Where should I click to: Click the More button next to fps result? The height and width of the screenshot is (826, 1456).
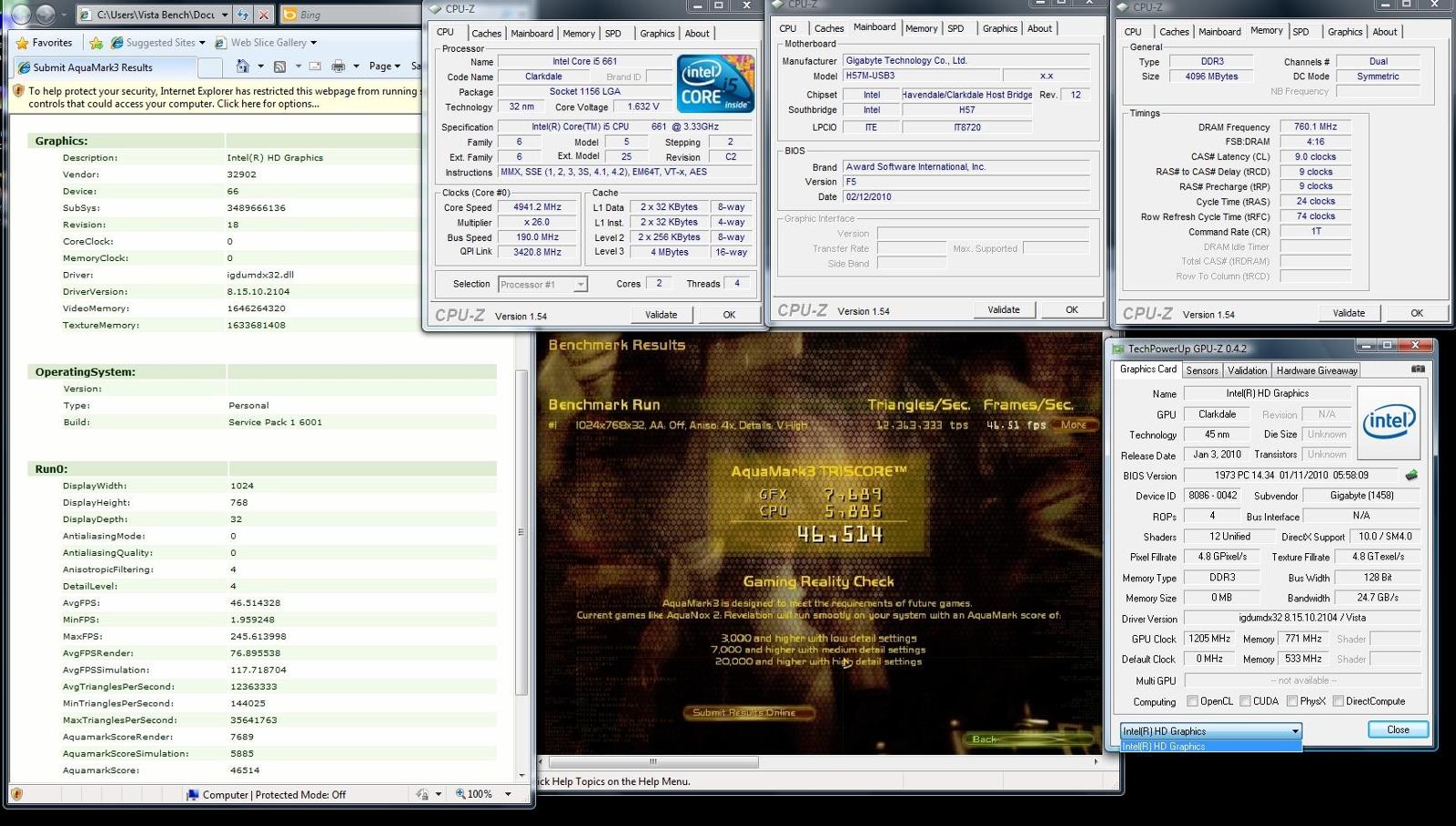pos(1073,425)
